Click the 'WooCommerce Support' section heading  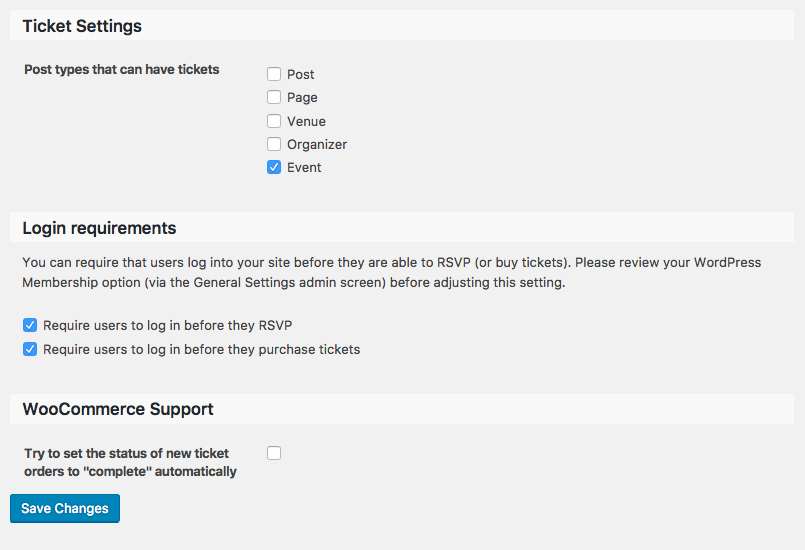(x=118, y=409)
